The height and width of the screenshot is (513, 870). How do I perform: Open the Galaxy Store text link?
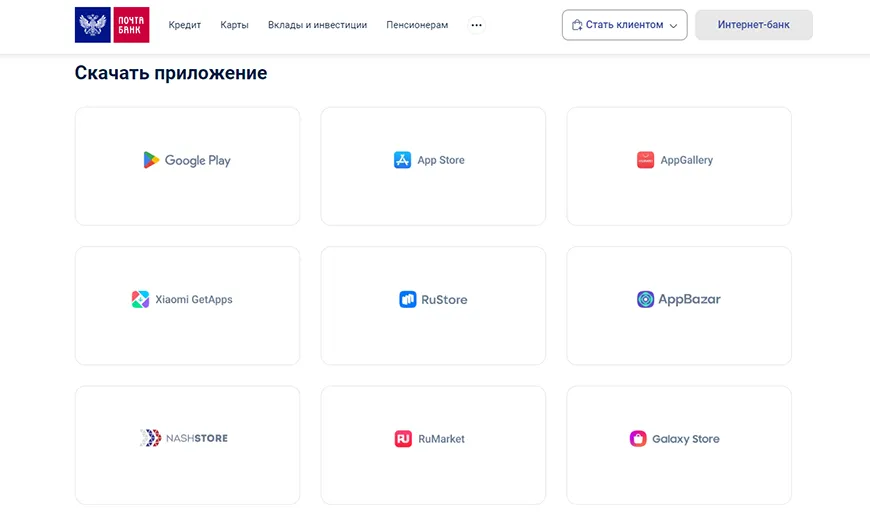[x=686, y=439]
